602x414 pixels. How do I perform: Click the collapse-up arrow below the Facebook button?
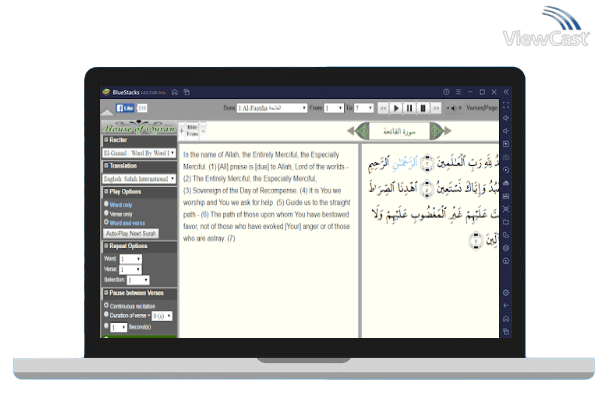[107, 112]
